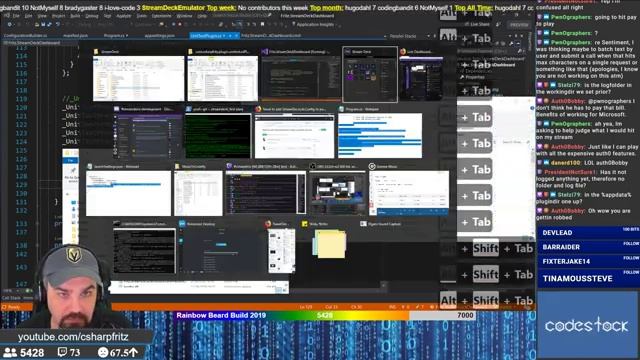Click the 'Col 13' status bar indicator

pos(331,307)
